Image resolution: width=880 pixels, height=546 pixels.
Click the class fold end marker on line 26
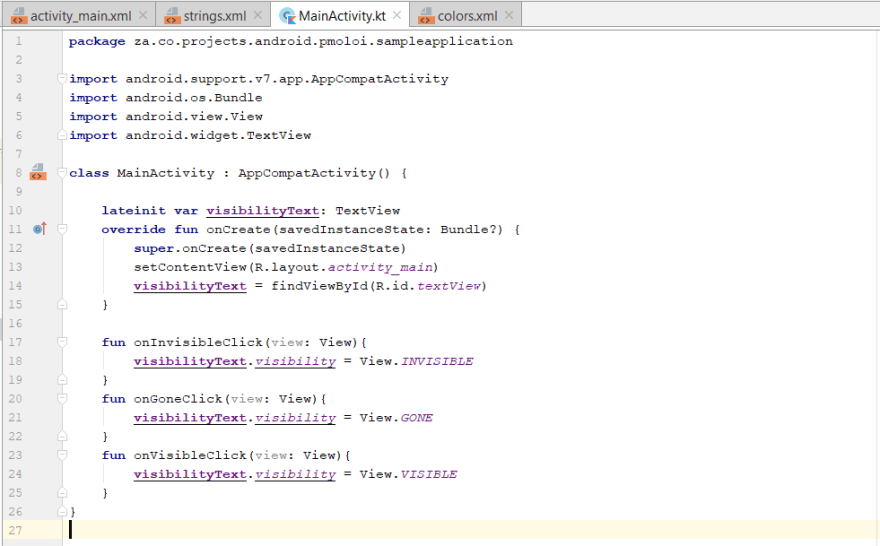(62, 511)
